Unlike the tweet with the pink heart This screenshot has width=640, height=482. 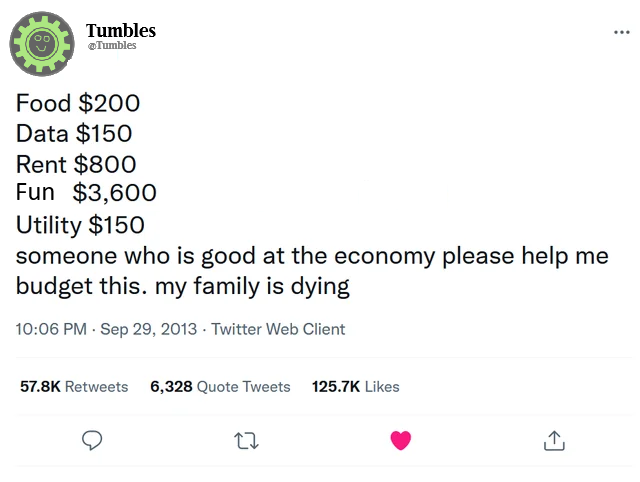pyautogui.click(x=400, y=440)
